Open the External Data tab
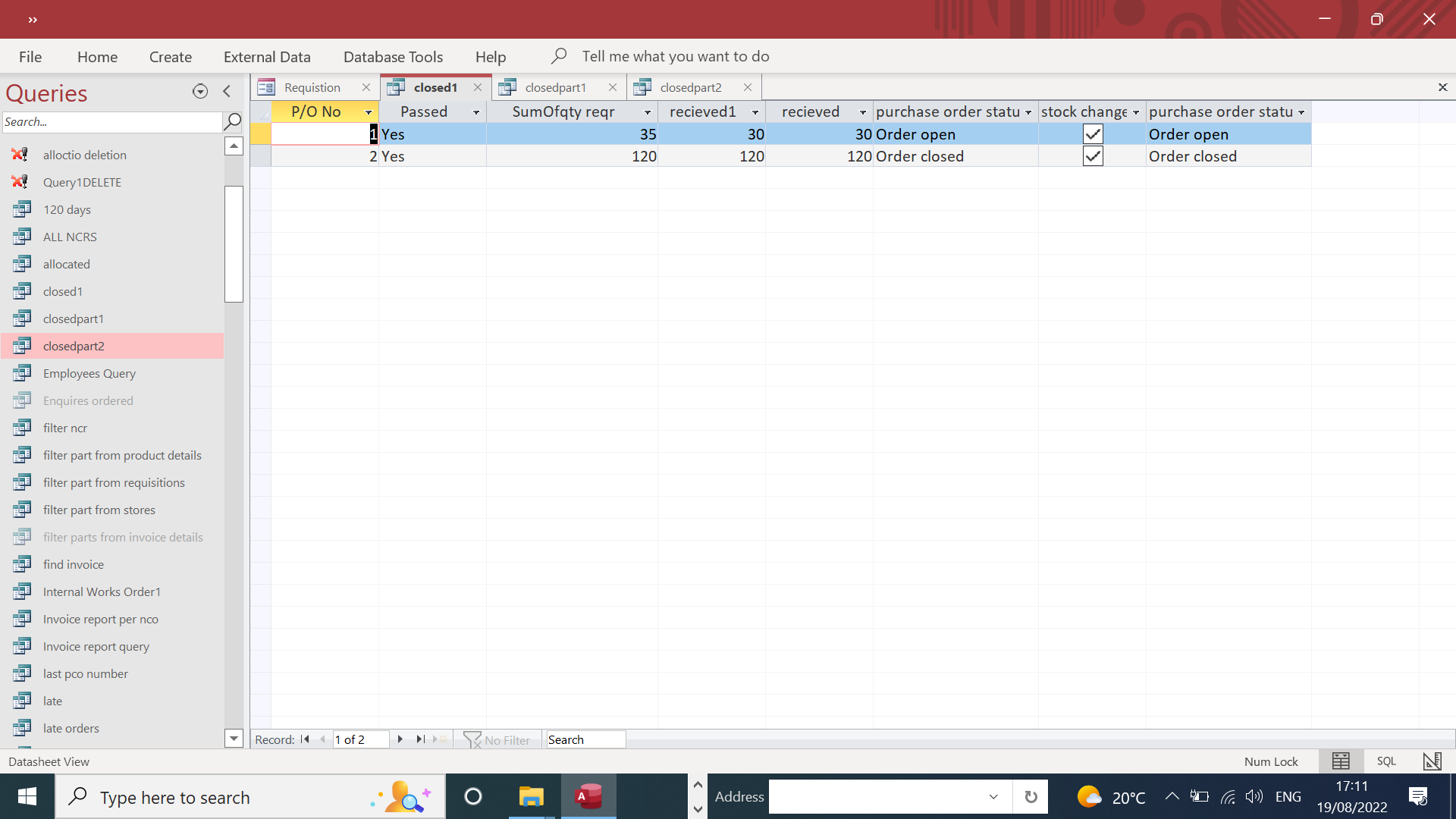Image resolution: width=1456 pixels, height=819 pixels. click(267, 56)
